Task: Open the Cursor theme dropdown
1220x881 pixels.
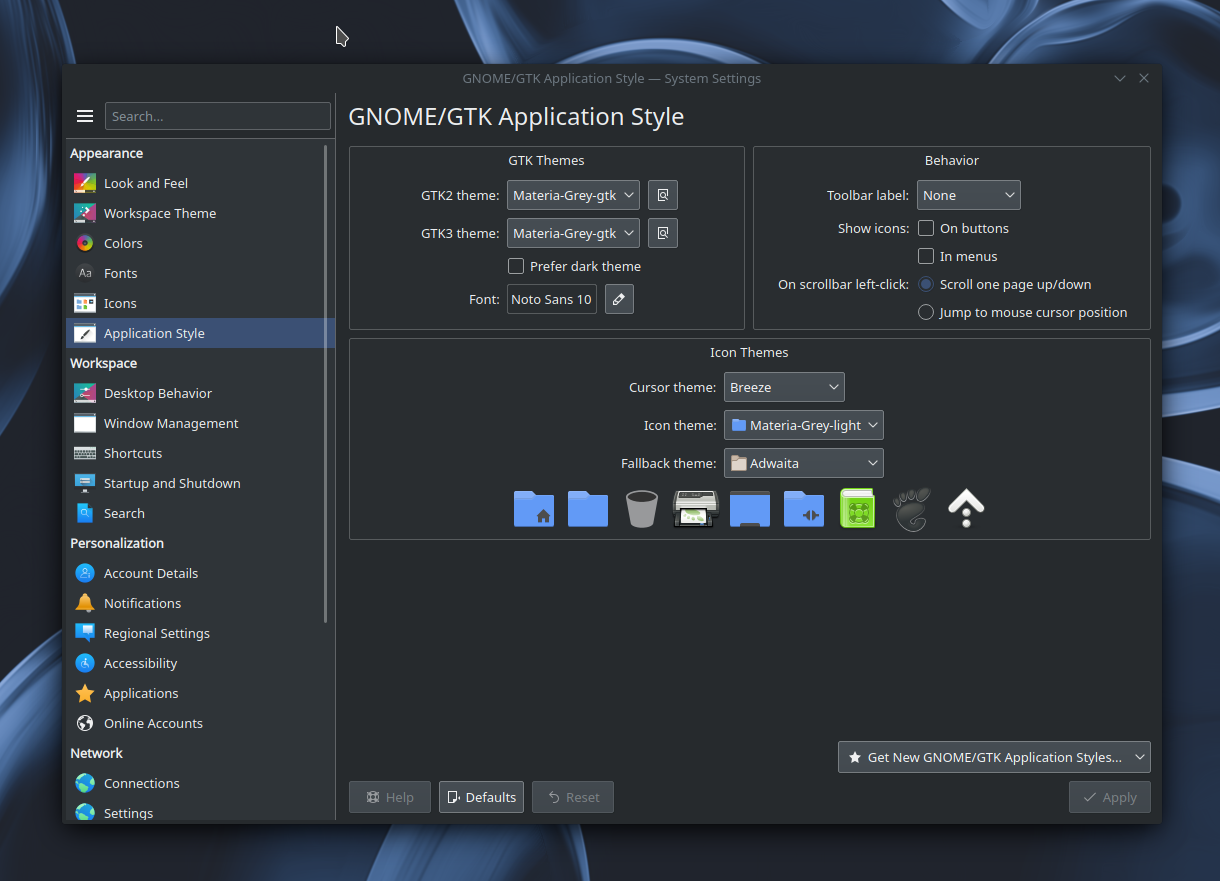Action: tap(784, 387)
